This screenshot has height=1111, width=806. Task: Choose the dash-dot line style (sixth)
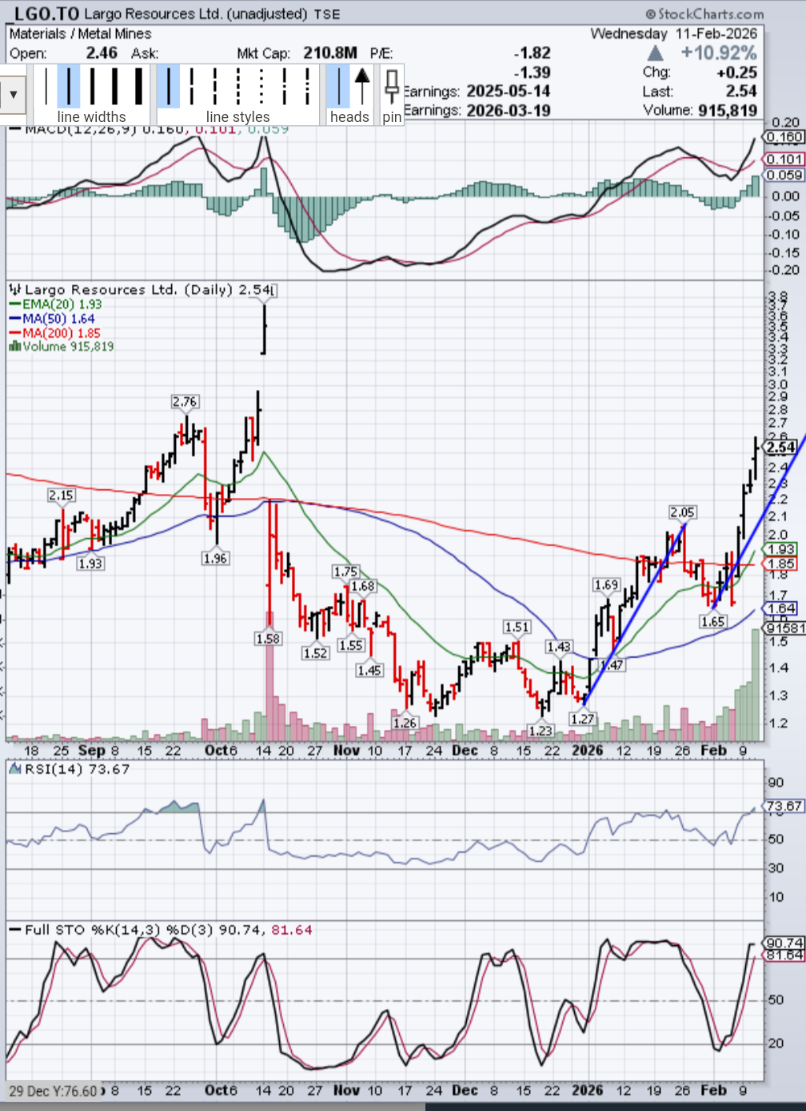(x=285, y=86)
